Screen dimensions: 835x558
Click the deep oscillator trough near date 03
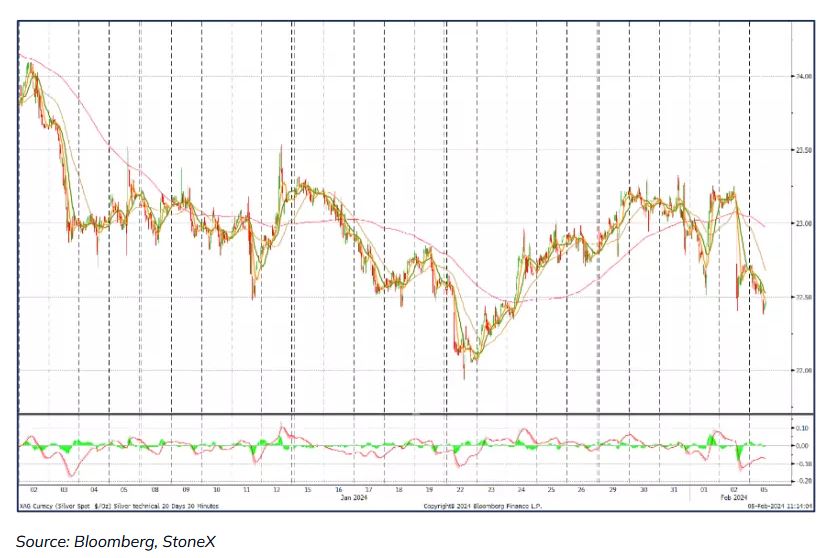pos(70,474)
